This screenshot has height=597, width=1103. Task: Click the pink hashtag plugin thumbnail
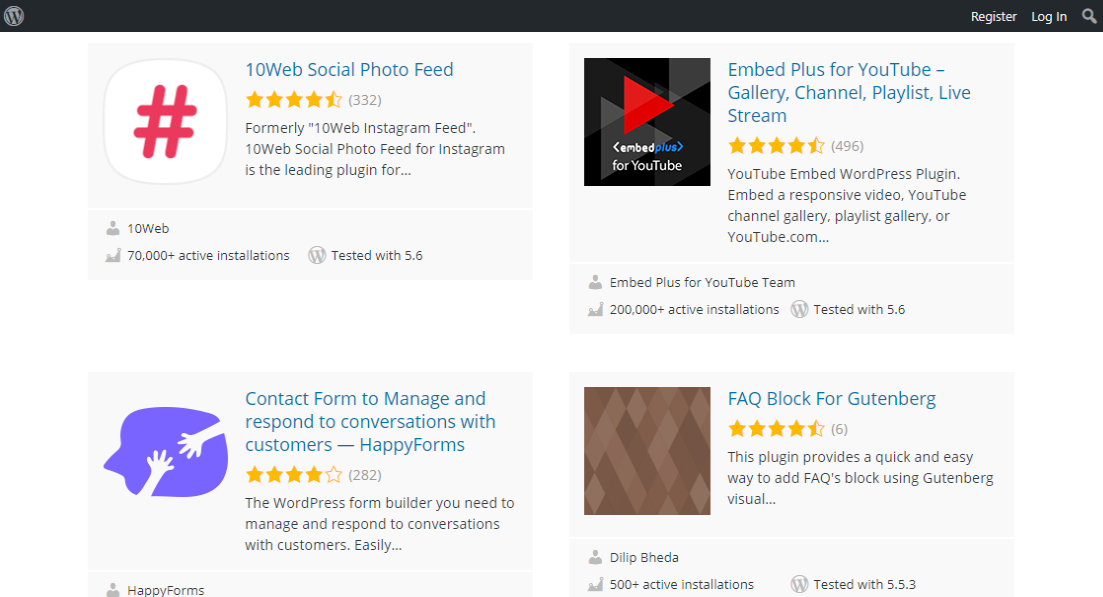tap(165, 122)
